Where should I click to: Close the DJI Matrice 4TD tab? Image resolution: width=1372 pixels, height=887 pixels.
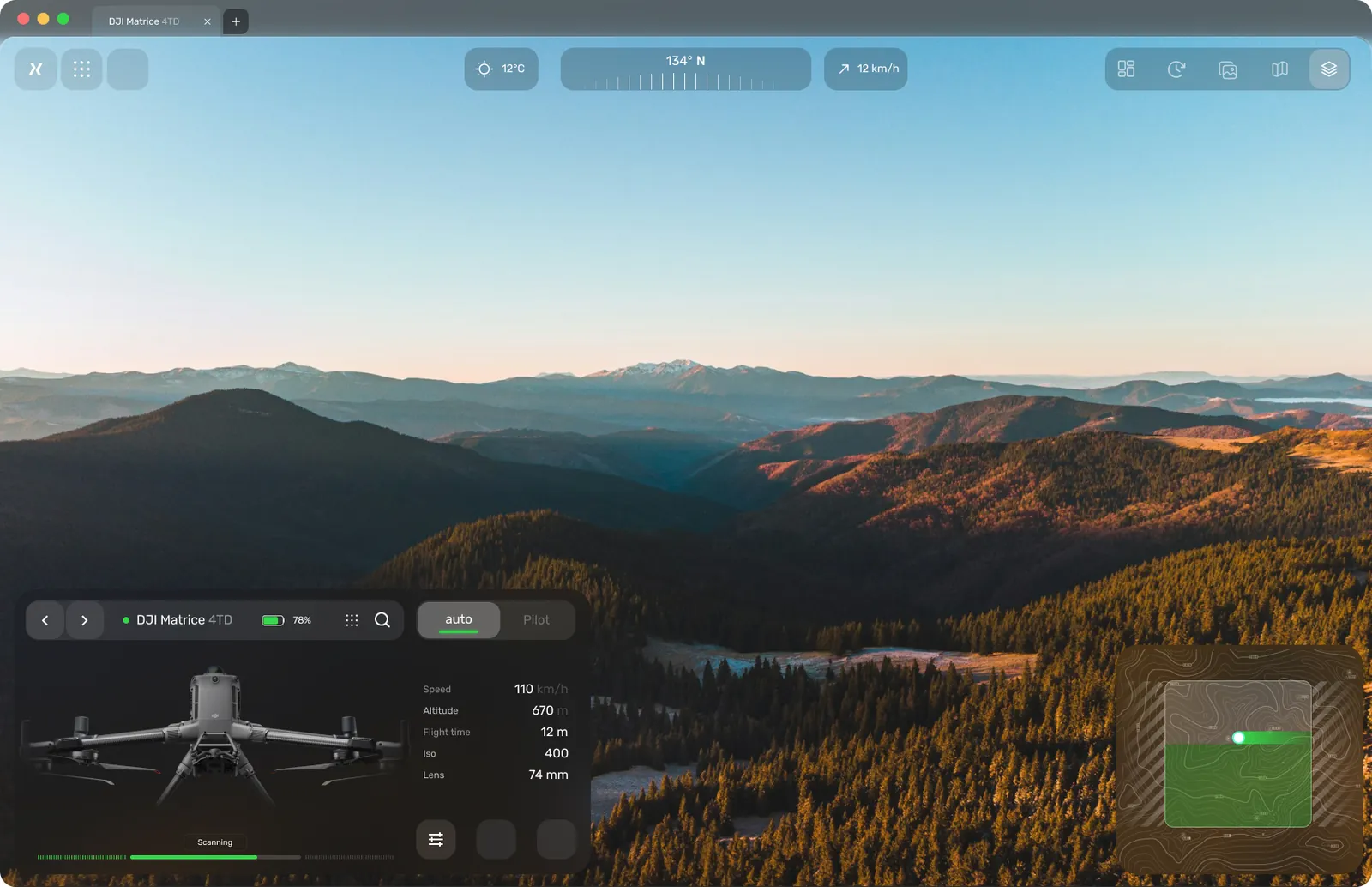coord(208,21)
